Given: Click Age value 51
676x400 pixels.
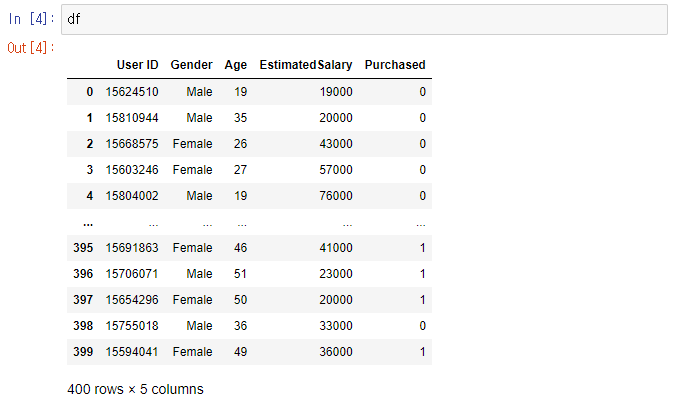Looking at the screenshot, I should pos(240,274).
